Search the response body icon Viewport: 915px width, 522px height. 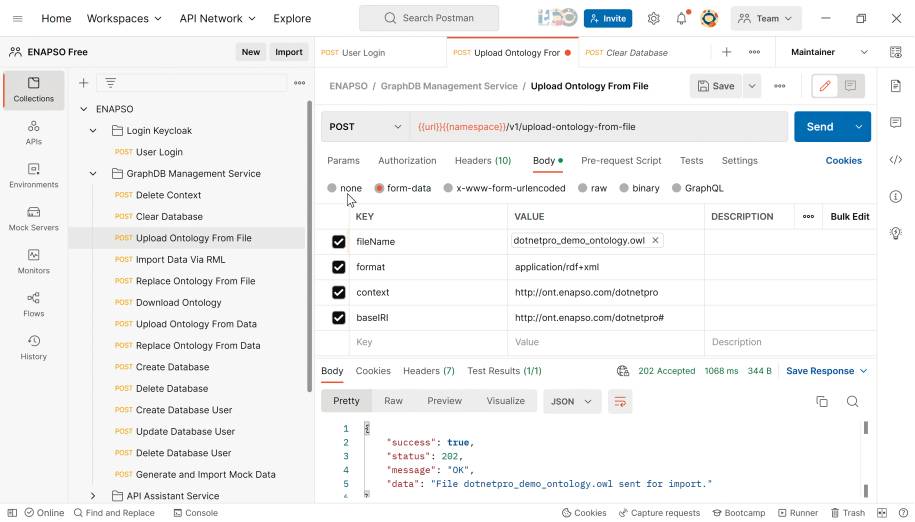[x=853, y=401]
